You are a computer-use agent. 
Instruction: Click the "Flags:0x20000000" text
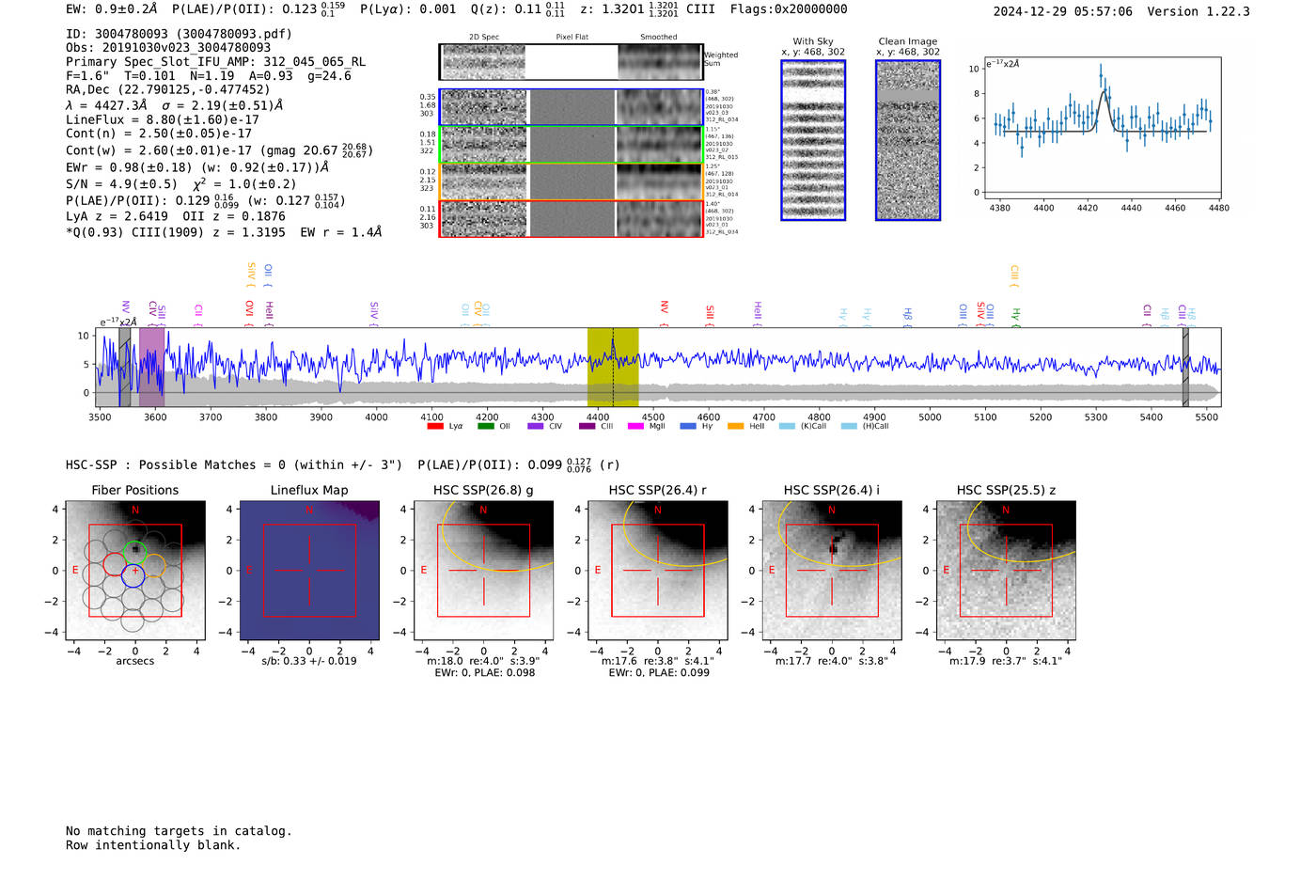[x=789, y=9]
